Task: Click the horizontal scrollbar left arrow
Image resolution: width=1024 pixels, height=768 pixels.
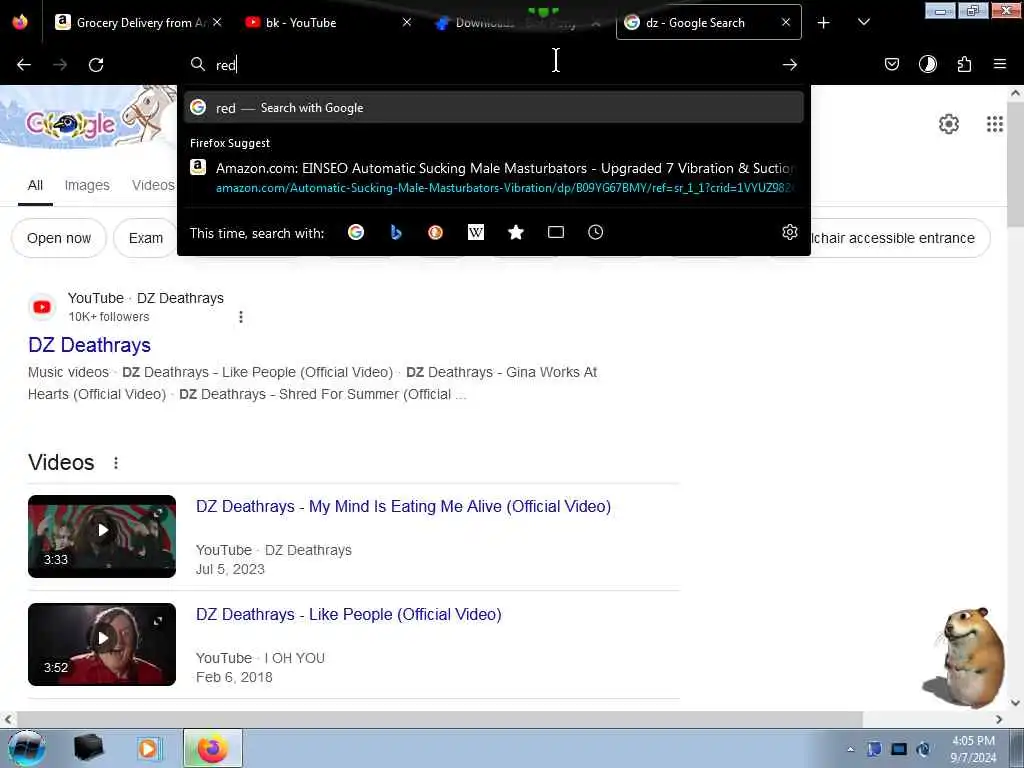Action: coord(8,719)
